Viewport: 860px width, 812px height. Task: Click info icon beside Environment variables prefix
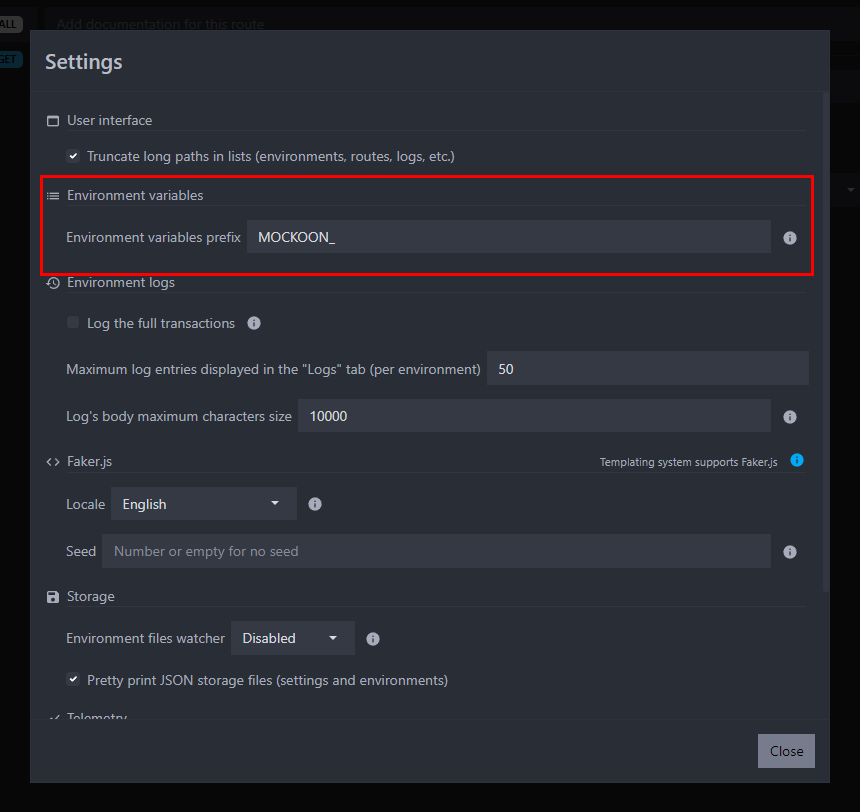[790, 238]
